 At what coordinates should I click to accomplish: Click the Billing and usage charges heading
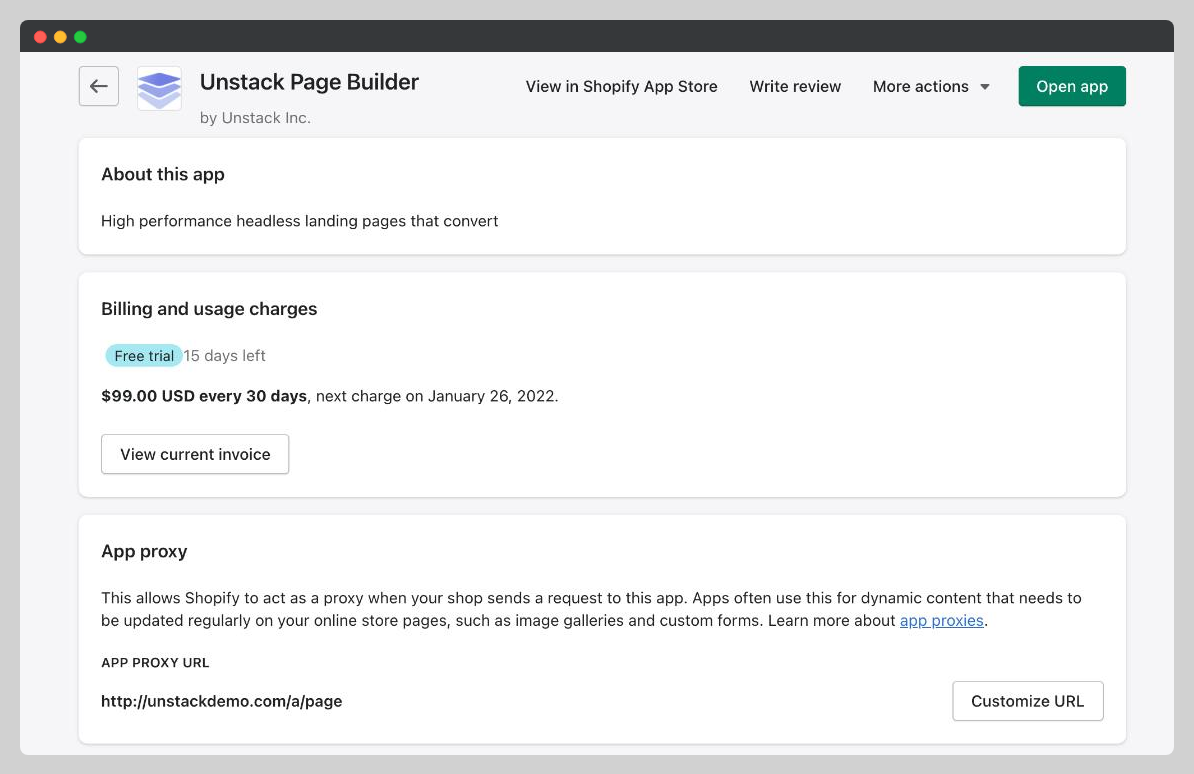[x=209, y=309]
